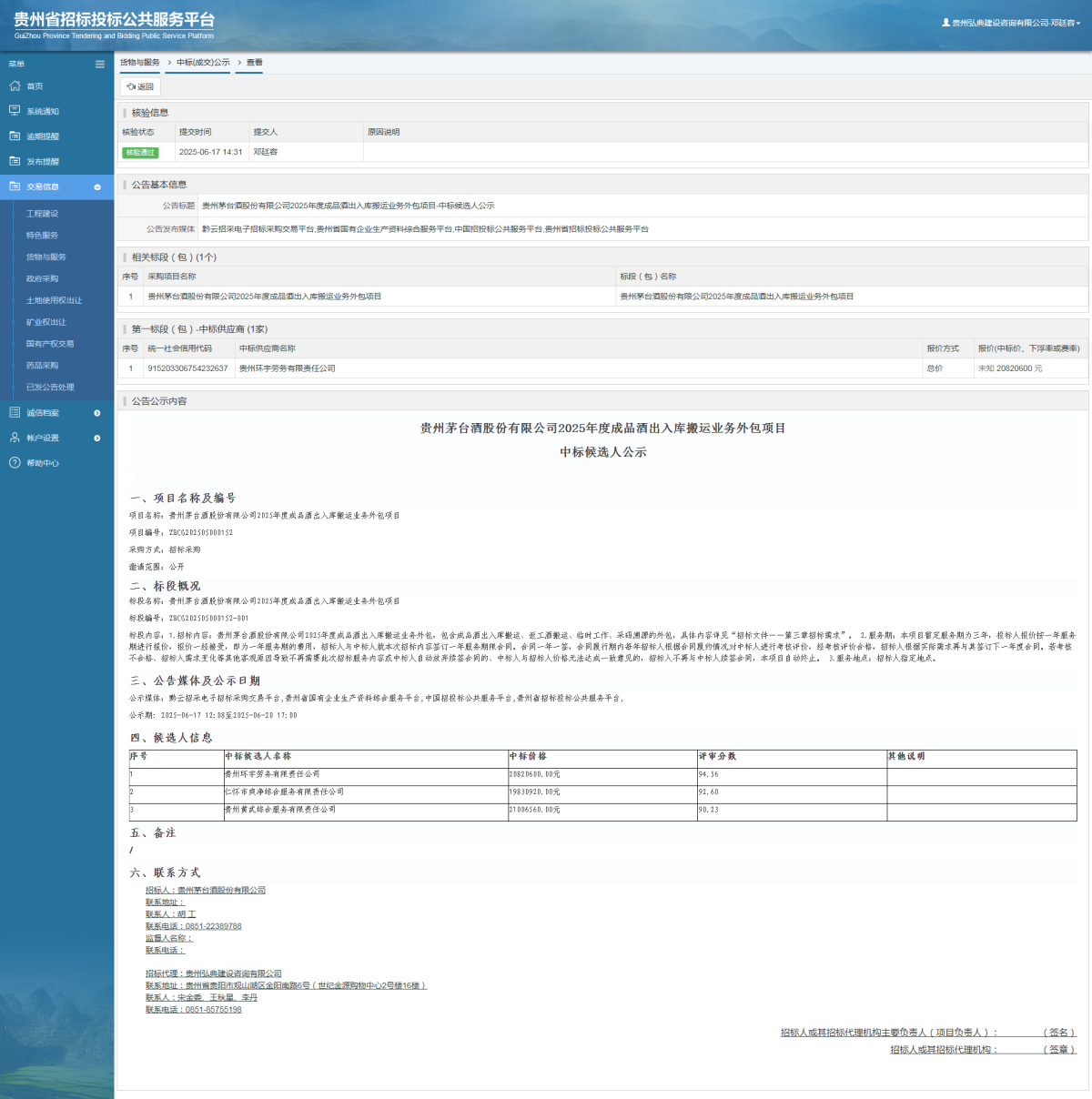Click the 发布提醒 sidebar icon
The height and width of the screenshot is (1099, 1092).
pos(15,161)
